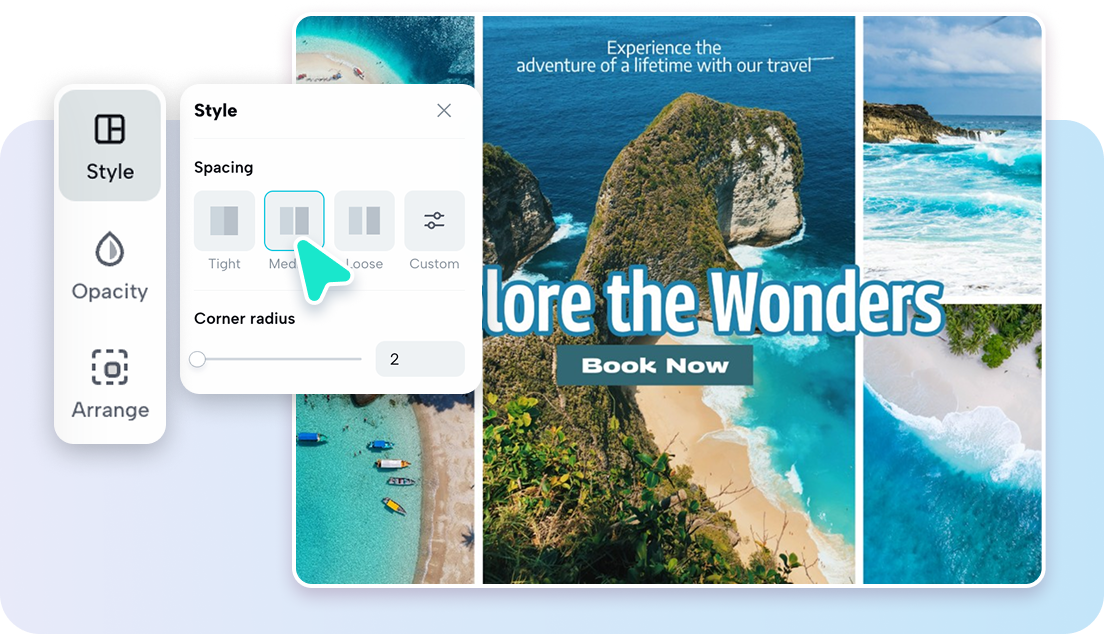Open the Custom spacing option
Viewport: 1104px width, 634px height.
click(434, 220)
